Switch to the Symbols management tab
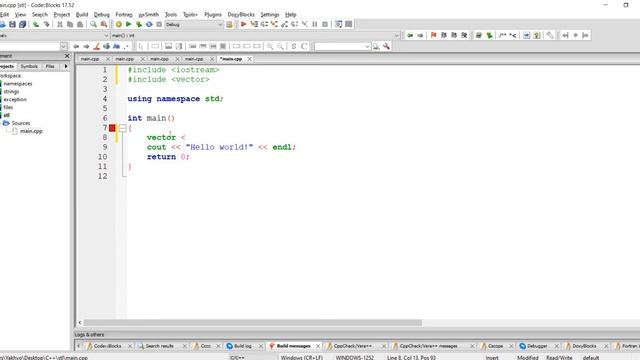The width and height of the screenshot is (640, 360). coord(29,66)
